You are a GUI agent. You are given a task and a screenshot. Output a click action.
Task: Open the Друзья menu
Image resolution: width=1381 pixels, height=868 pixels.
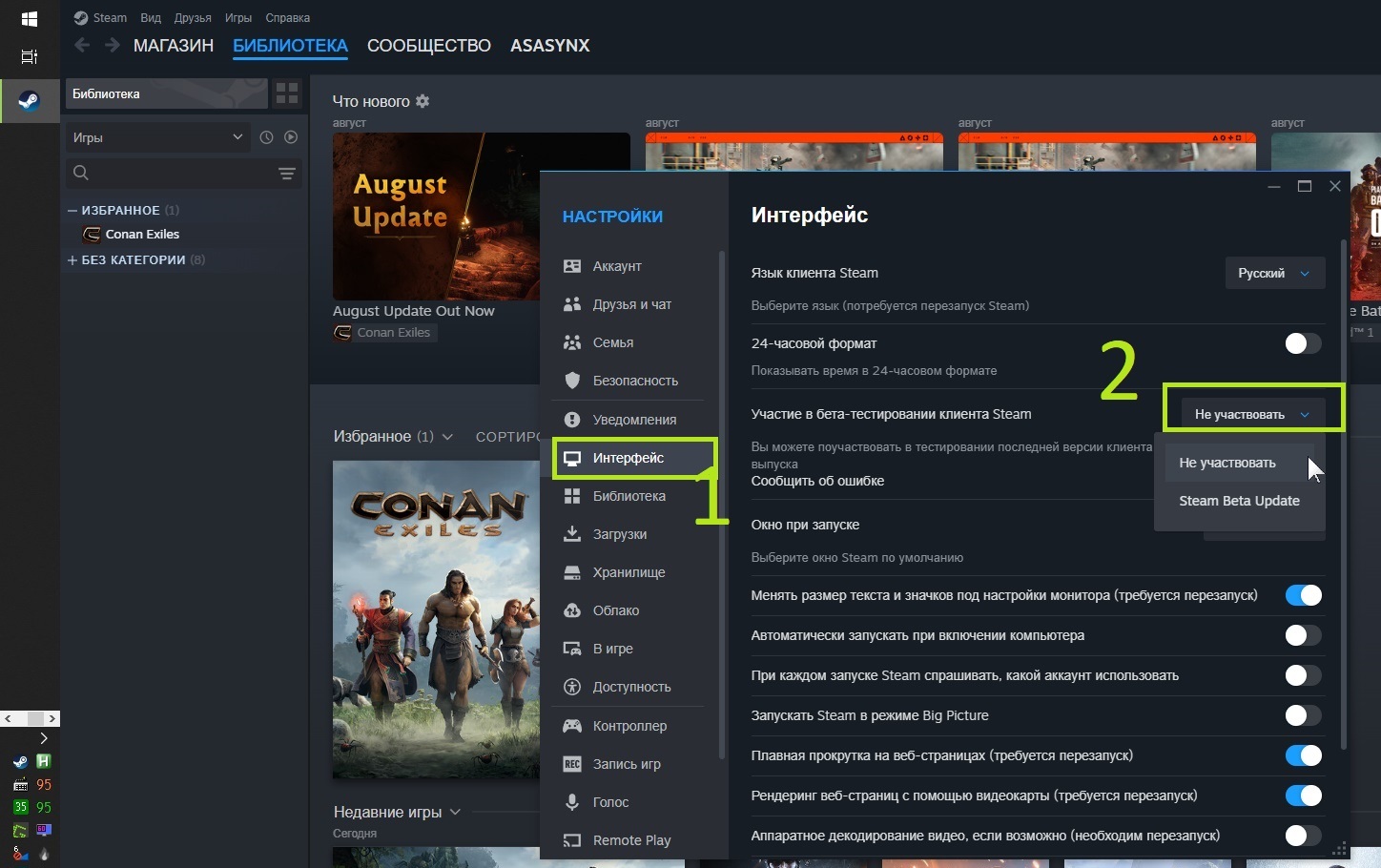pos(194,17)
